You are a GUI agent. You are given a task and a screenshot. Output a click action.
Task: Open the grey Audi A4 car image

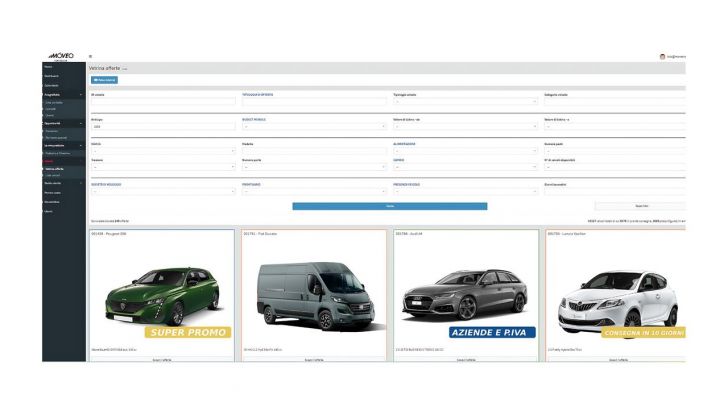(x=465, y=294)
